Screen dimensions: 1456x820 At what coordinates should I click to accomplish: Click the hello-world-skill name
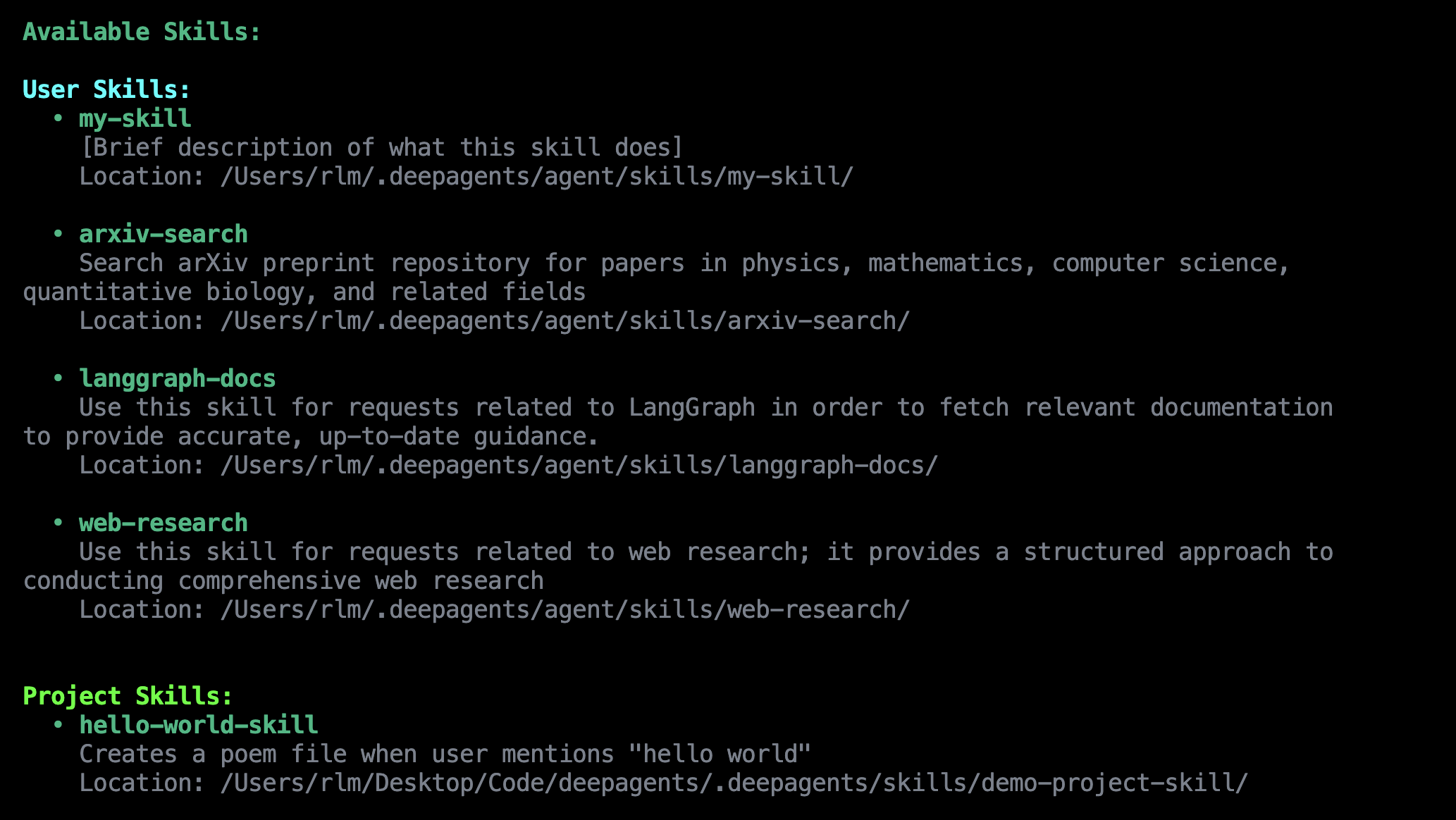[198, 725]
